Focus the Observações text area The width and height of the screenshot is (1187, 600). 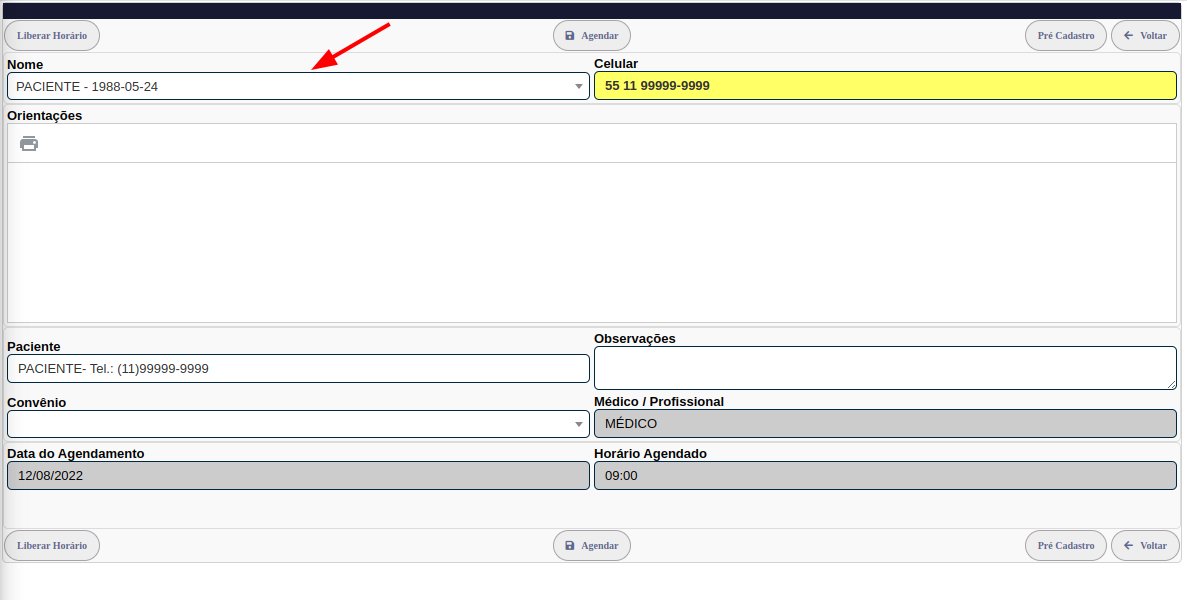pyautogui.click(x=884, y=368)
